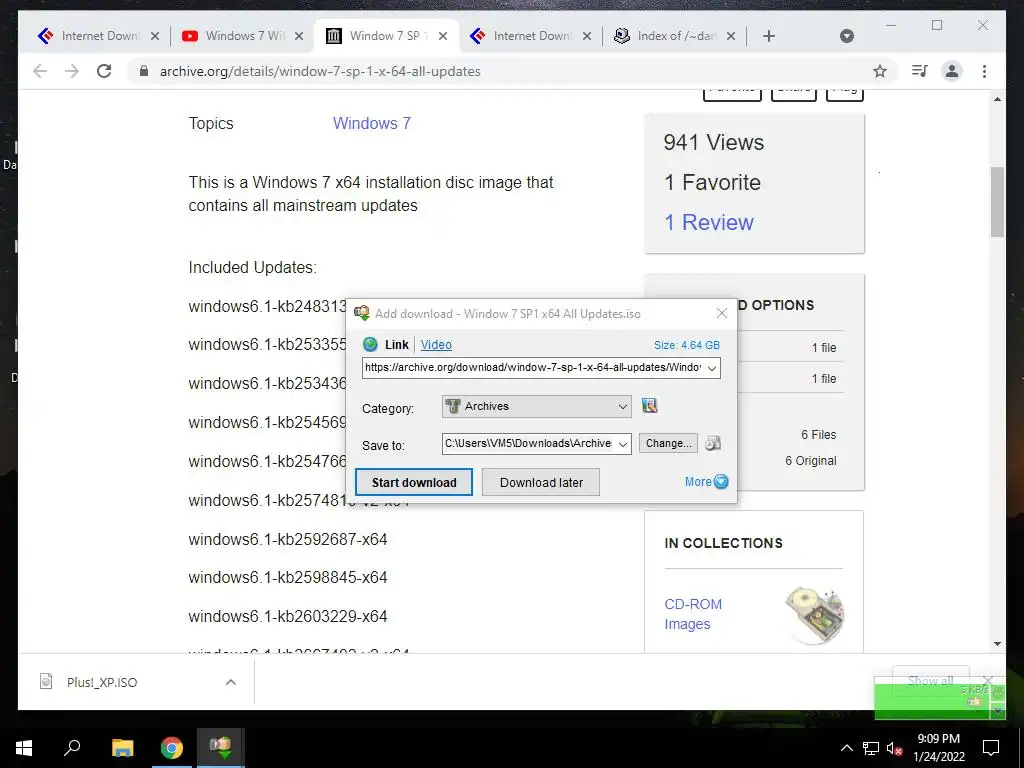Open the Chrome profile avatar
1024x768 pixels.
click(952, 71)
